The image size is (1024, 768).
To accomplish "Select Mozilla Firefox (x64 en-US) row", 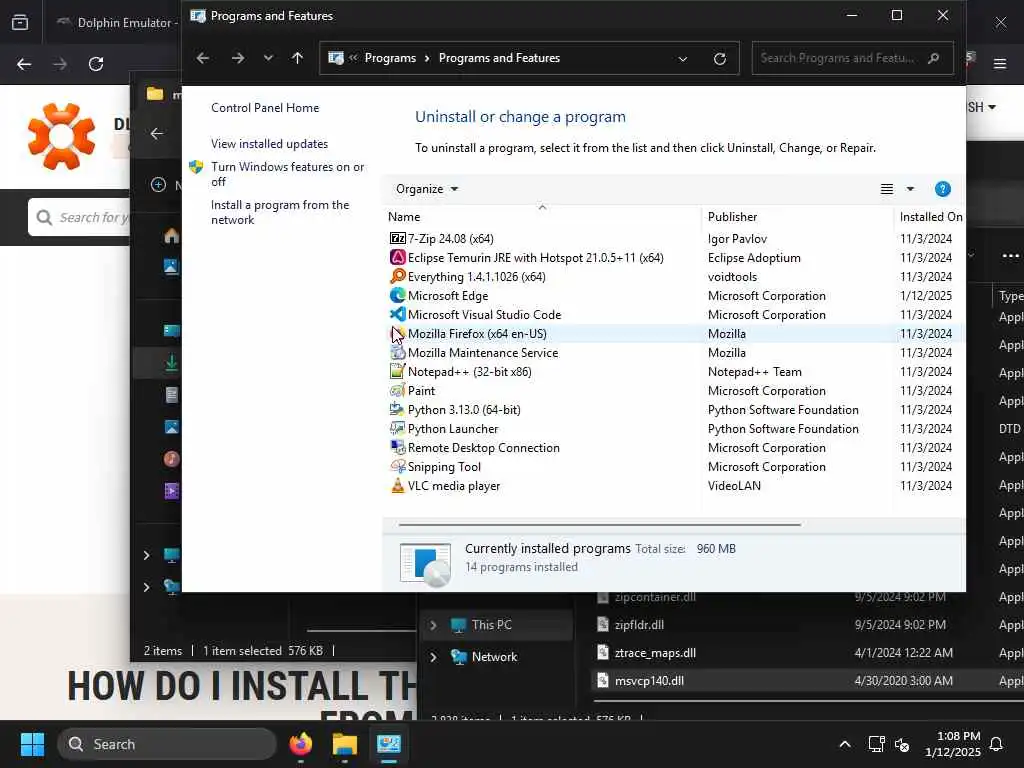I will click(x=674, y=334).
